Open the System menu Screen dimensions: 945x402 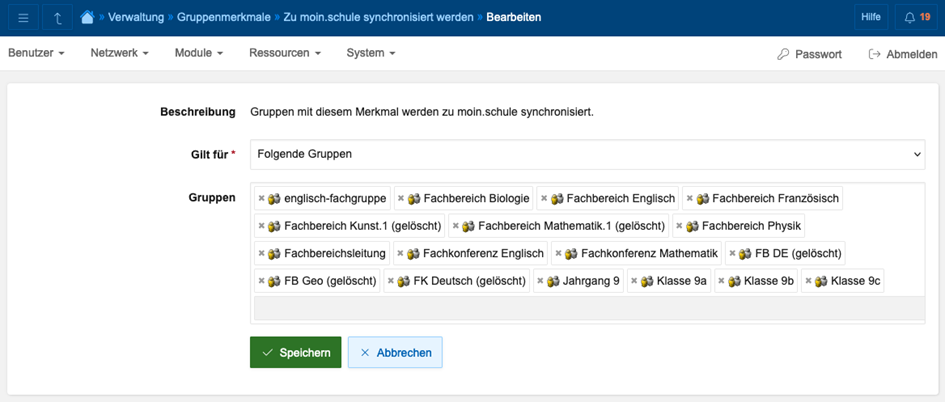tap(371, 53)
